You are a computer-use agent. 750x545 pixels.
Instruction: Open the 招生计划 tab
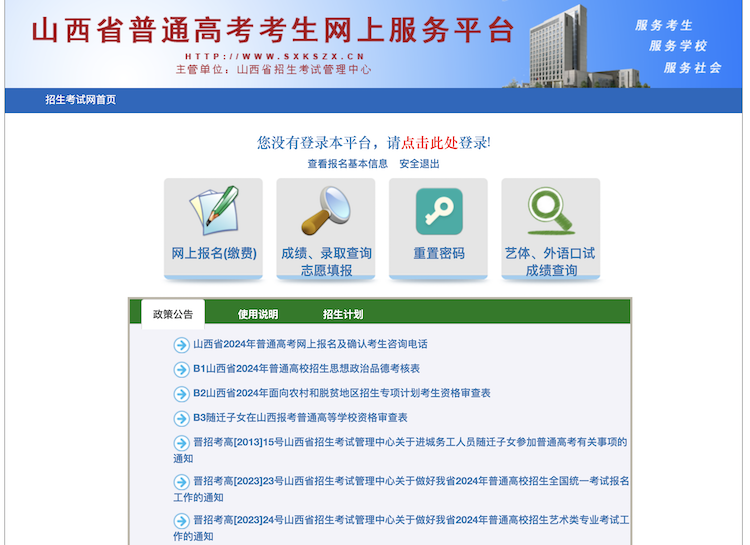(343, 314)
